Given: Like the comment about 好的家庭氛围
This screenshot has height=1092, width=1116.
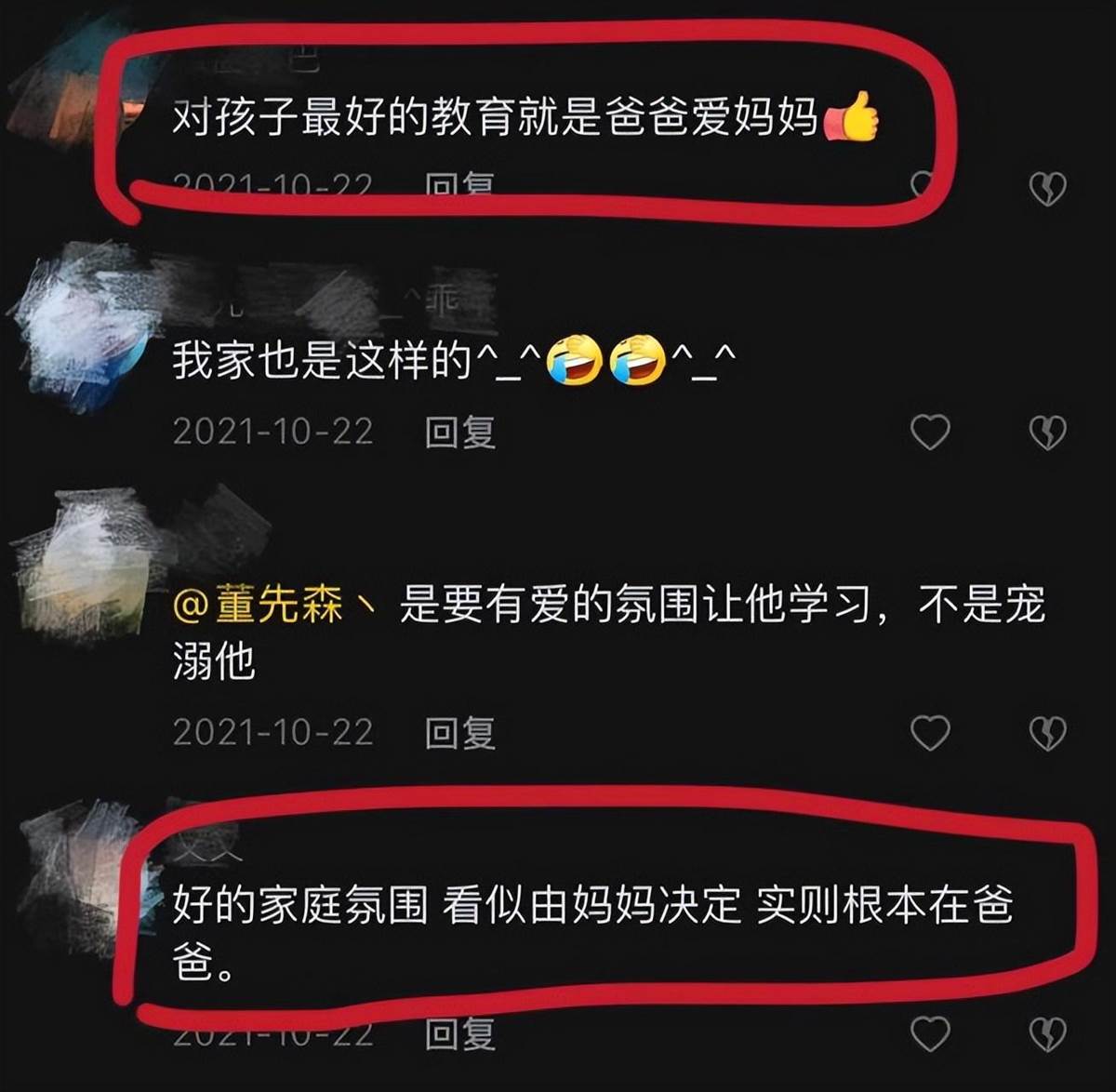Looking at the screenshot, I should pos(930,1033).
